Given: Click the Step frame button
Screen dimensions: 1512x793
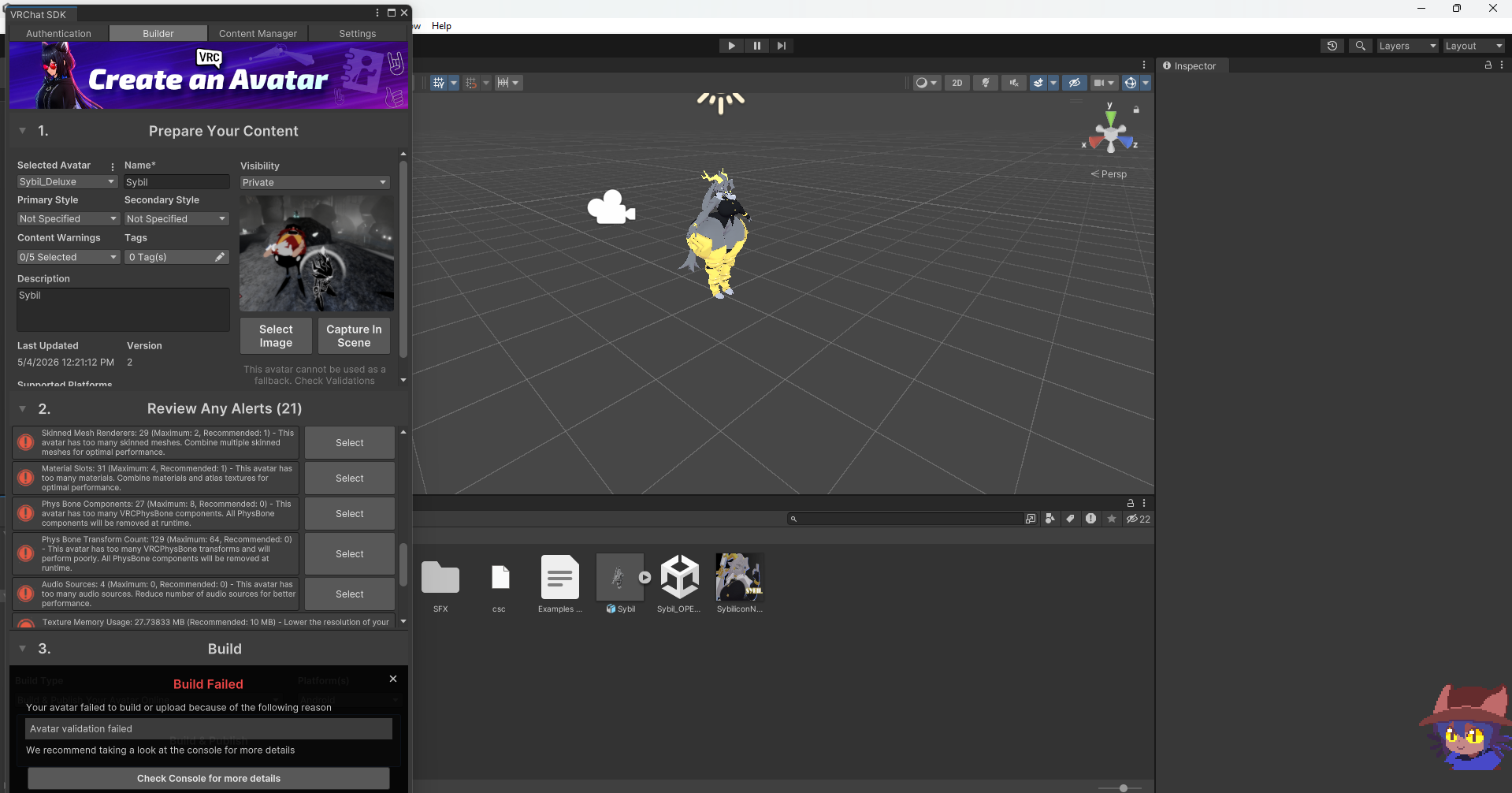Looking at the screenshot, I should [x=781, y=46].
